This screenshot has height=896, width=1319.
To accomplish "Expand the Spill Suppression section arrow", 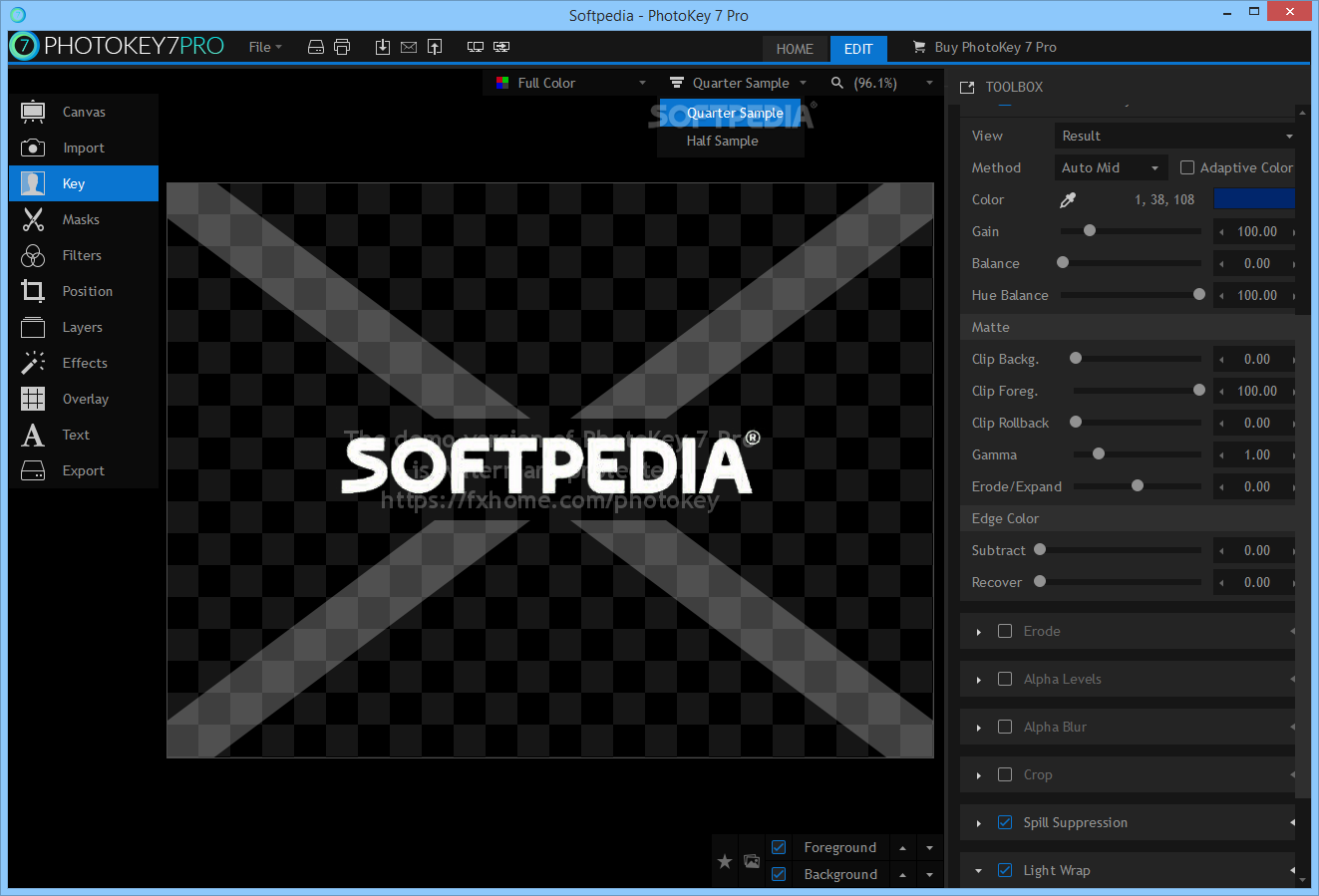I will (x=979, y=823).
